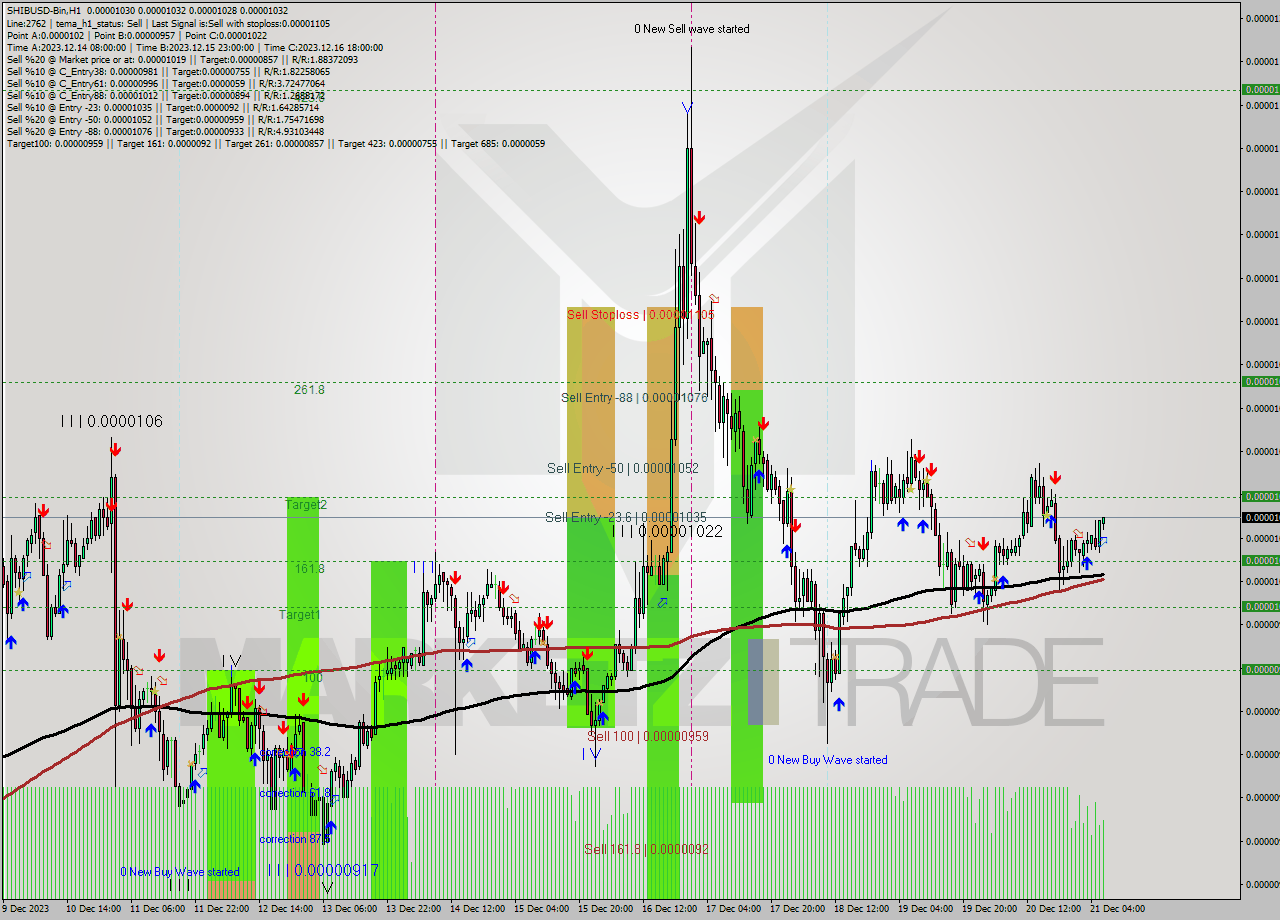
Task: Click the '15 Dec 20:00' time axis label
Action: (x=606, y=909)
